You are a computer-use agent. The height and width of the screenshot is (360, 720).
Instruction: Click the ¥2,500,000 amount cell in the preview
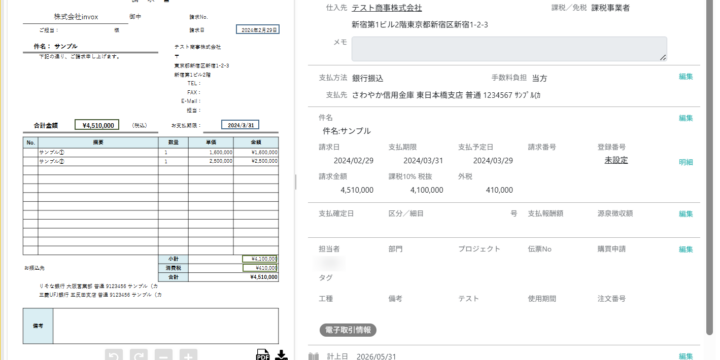pos(256,162)
